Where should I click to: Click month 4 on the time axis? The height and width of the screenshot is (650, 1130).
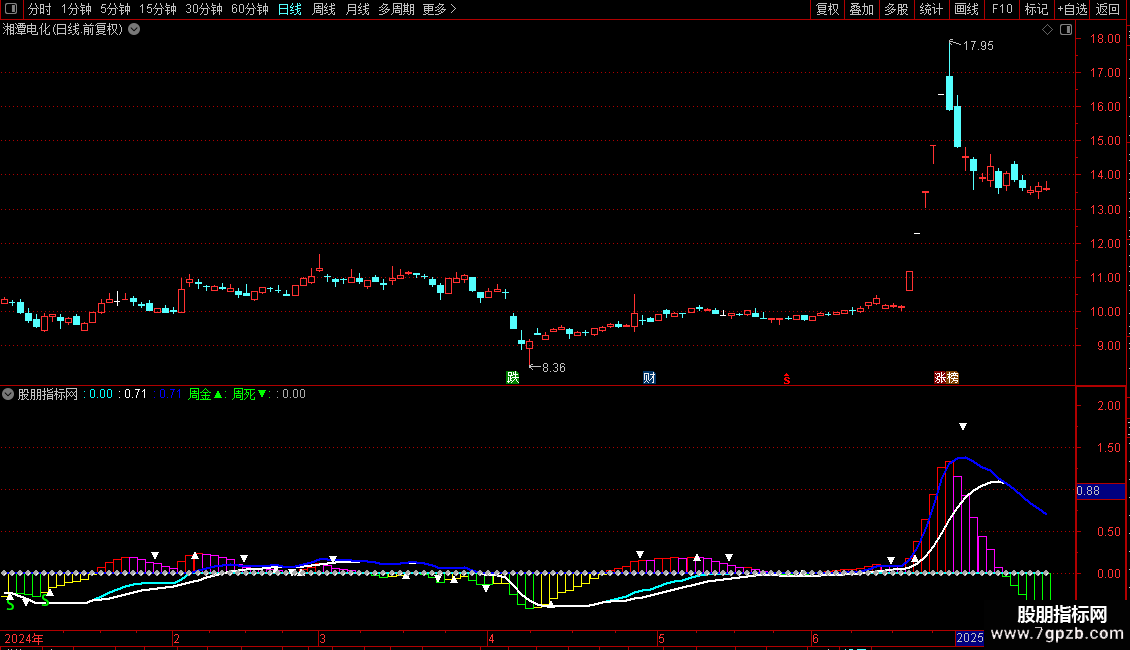coord(491,638)
